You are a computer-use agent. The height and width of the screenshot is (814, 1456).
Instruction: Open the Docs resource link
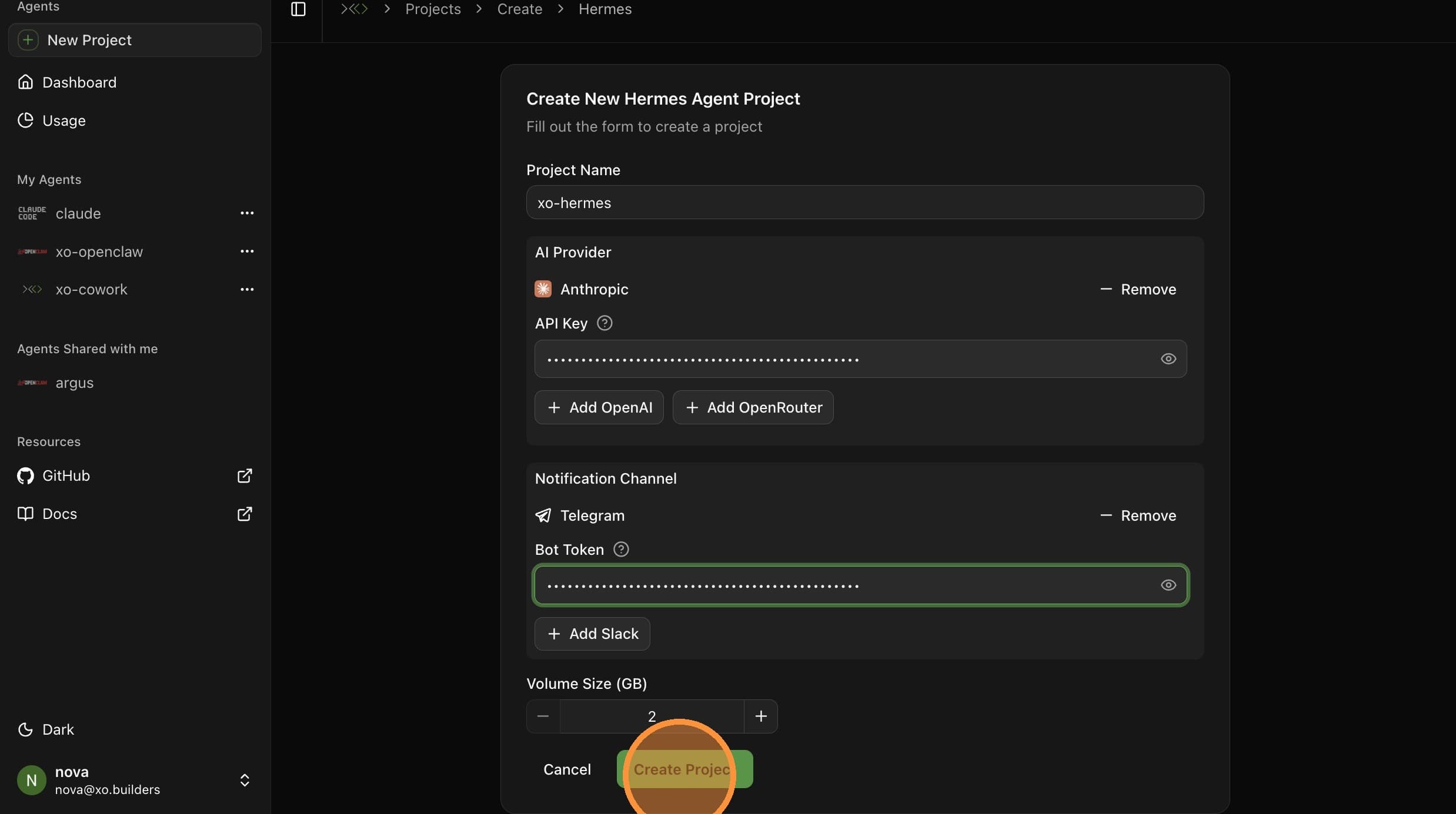pyautogui.click(x=135, y=514)
